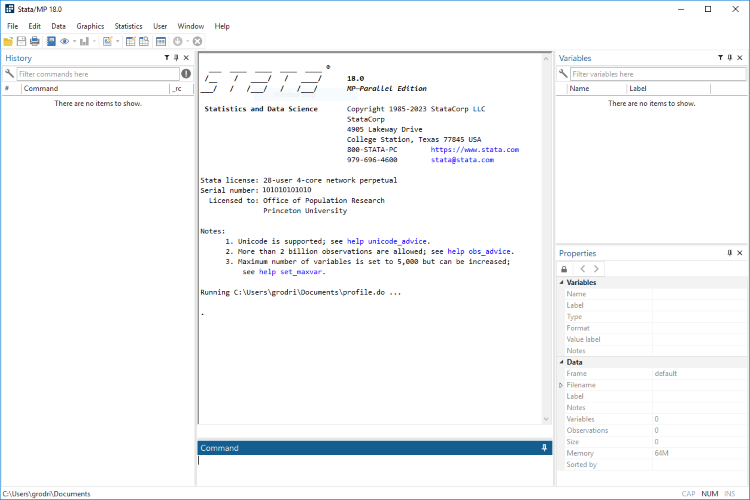Click the Viewer eye icon
750x500 pixels.
pos(65,42)
